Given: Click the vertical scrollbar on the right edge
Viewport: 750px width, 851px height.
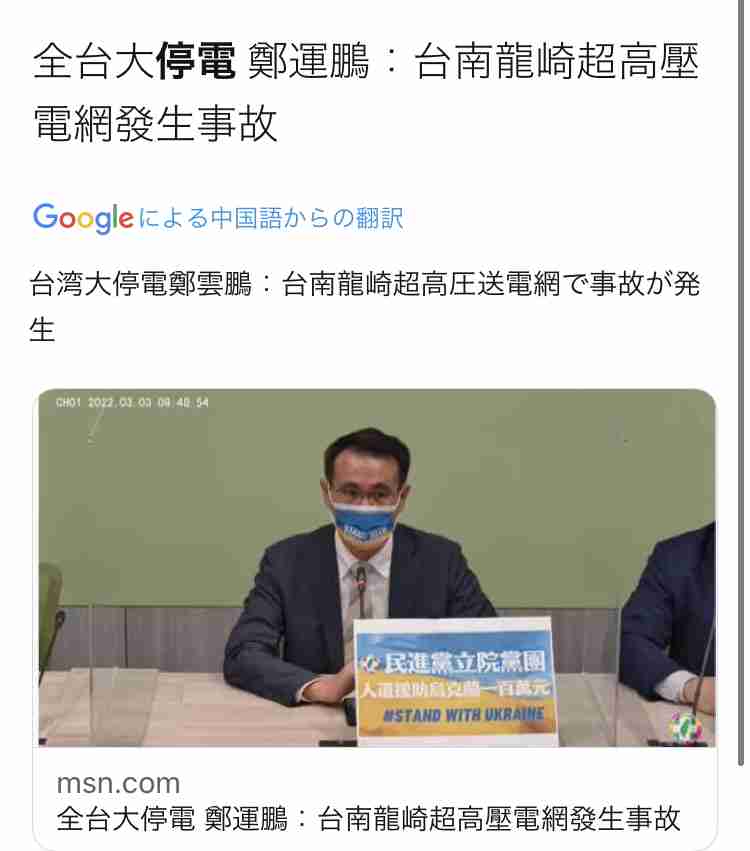Looking at the screenshot, I should pos(741,383).
